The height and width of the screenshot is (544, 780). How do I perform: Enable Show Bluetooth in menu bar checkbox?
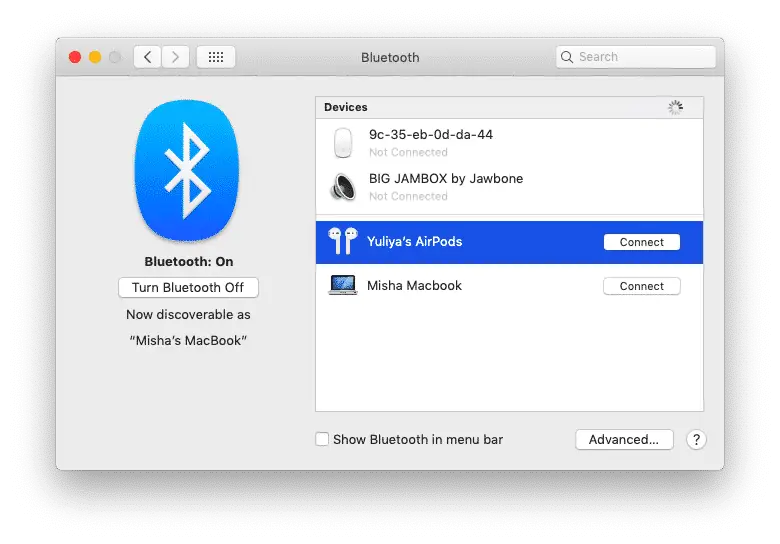coord(322,439)
